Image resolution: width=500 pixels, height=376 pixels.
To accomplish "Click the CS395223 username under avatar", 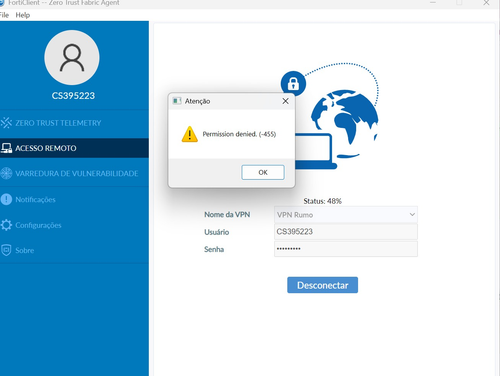I will [73, 96].
